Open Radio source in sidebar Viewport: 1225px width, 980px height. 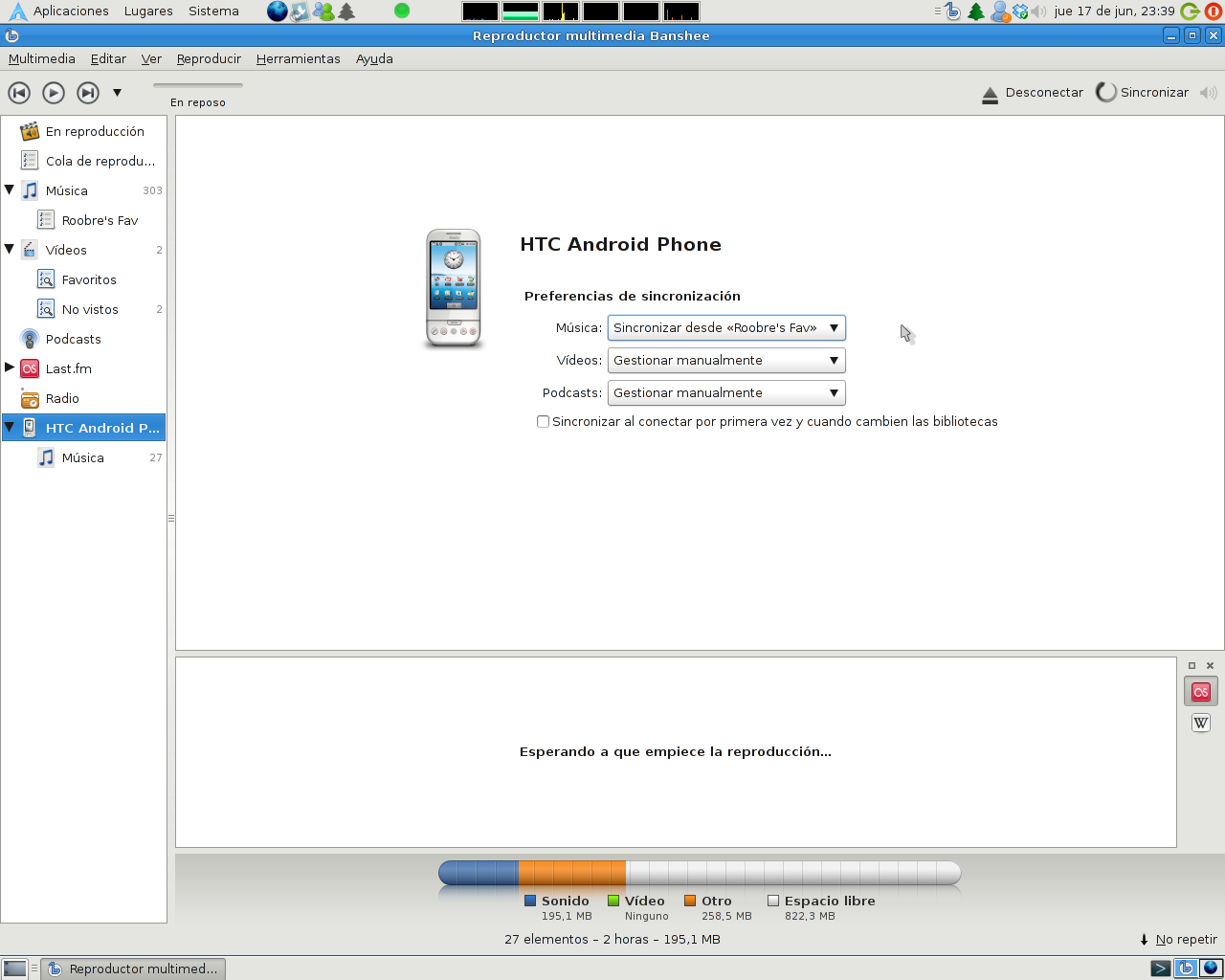[x=62, y=399]
